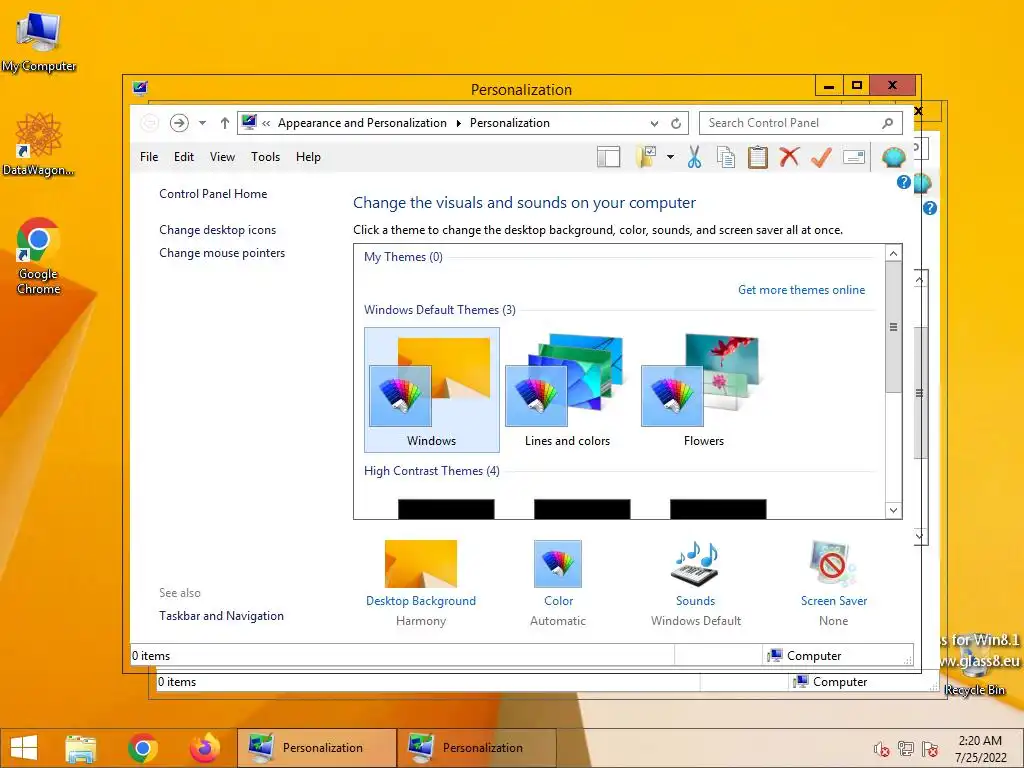Click the theme list scrollbar thumb

click(x=893, y=327)
